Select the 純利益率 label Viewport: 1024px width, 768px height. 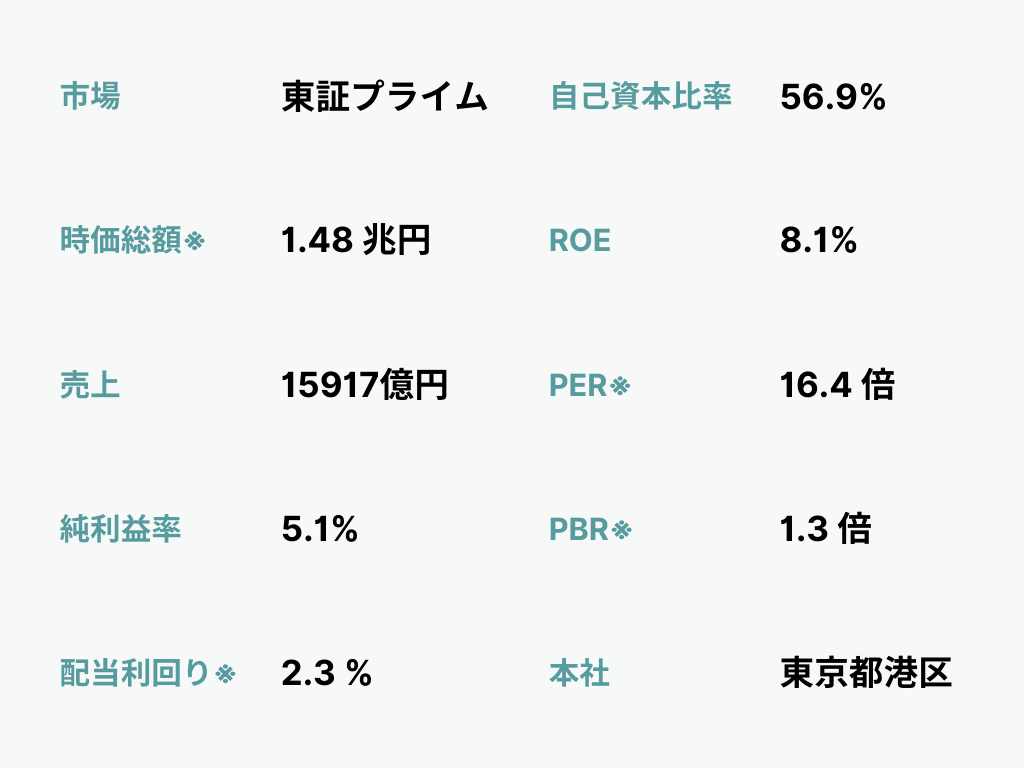[x=121, y=528]
